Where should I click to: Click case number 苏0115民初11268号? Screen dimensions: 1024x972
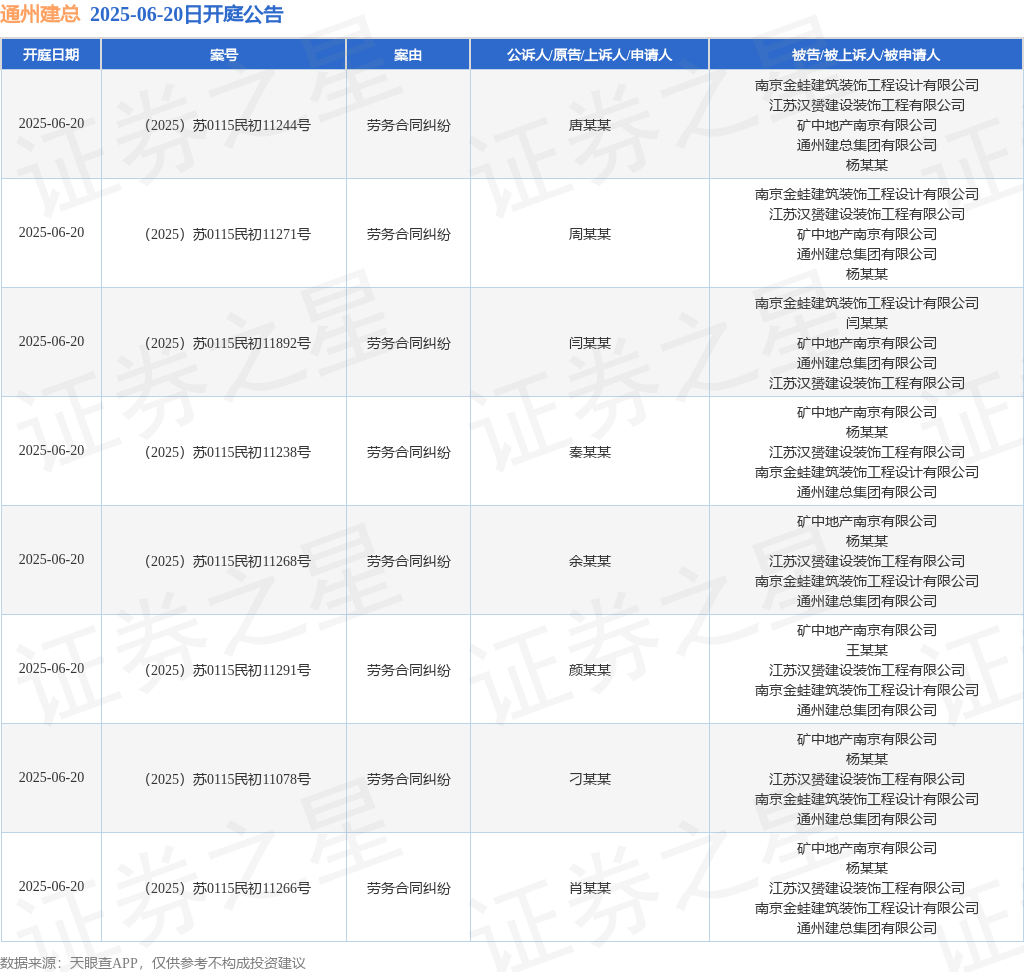tap(227, 562)
